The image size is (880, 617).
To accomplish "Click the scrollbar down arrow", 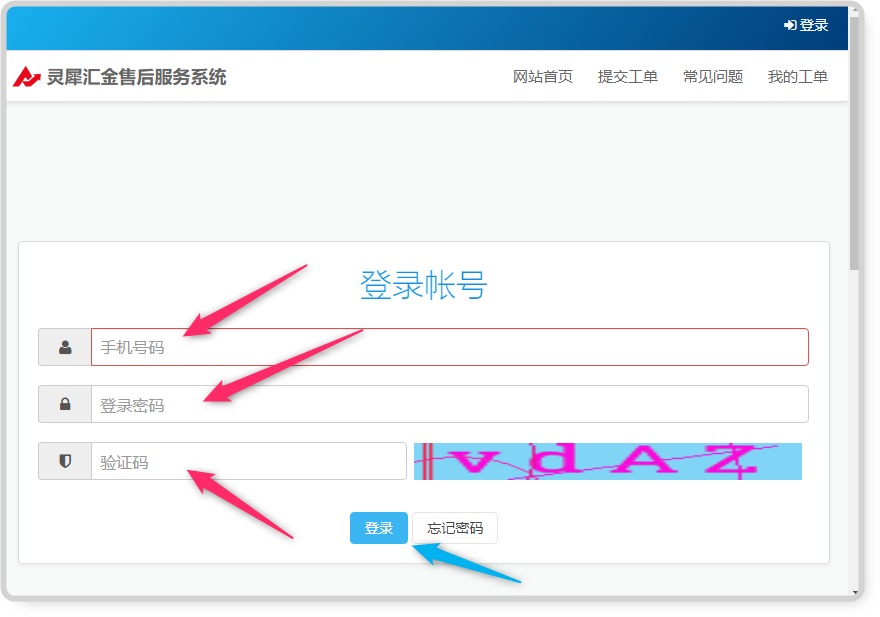I will (854, 592).
